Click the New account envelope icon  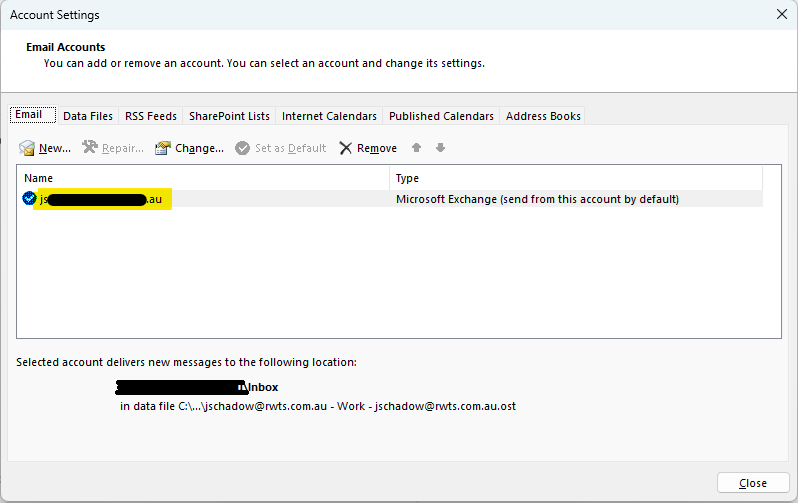tap(27, 148)
